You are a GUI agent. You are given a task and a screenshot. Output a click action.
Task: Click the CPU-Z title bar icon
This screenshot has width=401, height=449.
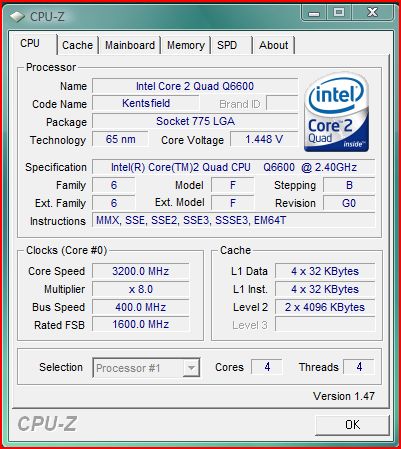tap(18, 17)
